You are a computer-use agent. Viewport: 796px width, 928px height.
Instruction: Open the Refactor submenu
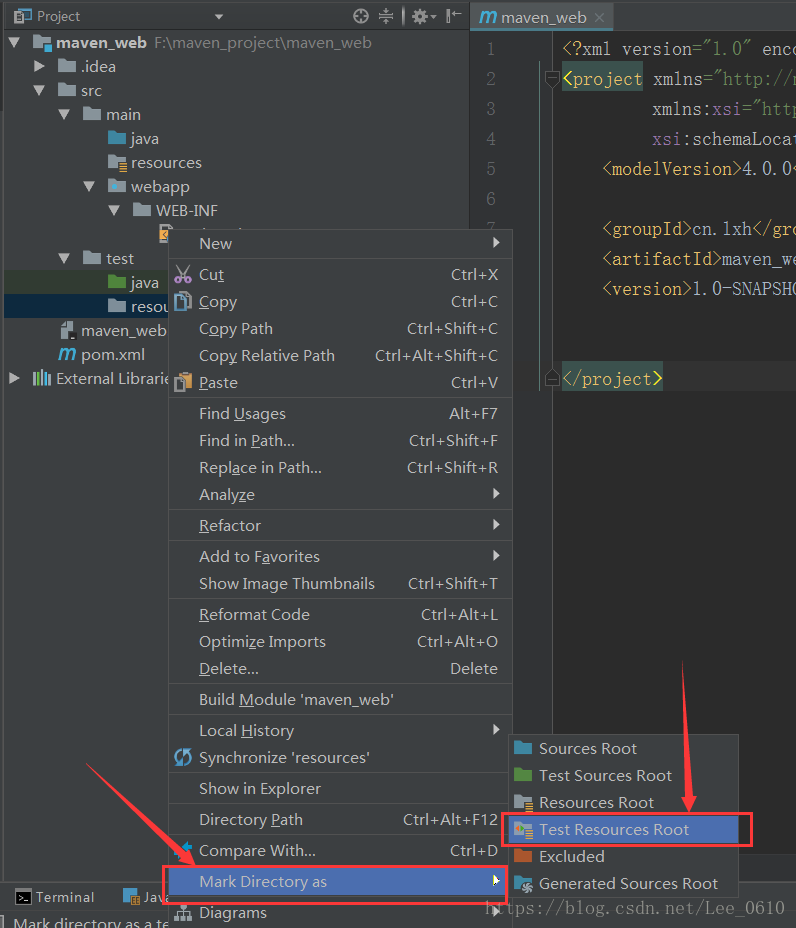point(340,526)
